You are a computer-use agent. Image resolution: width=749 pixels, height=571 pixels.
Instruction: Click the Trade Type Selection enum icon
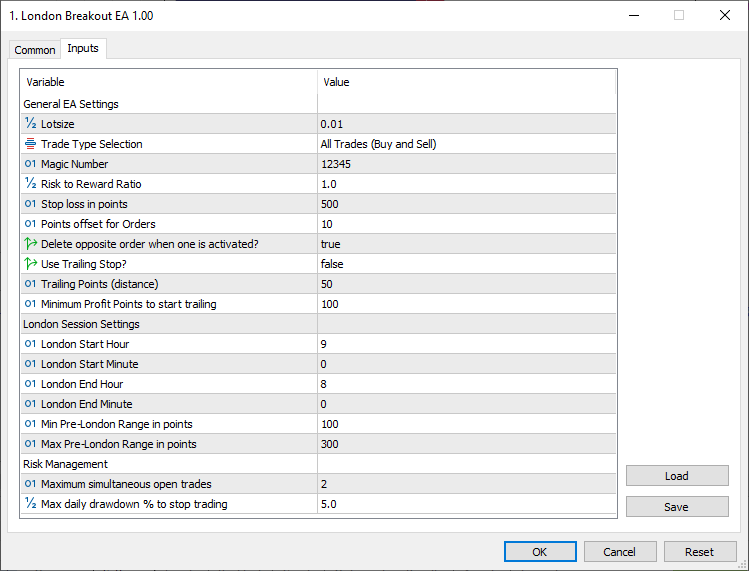coord(31,144)
